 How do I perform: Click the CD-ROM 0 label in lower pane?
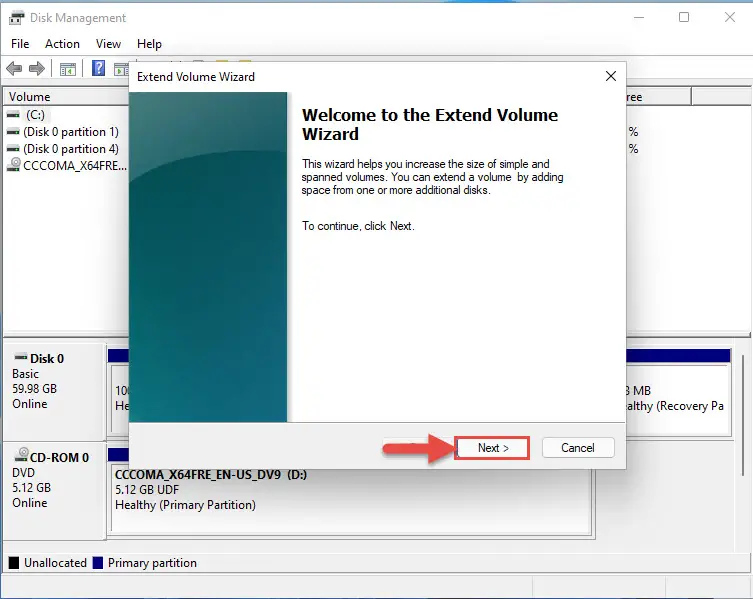[59, 457]
